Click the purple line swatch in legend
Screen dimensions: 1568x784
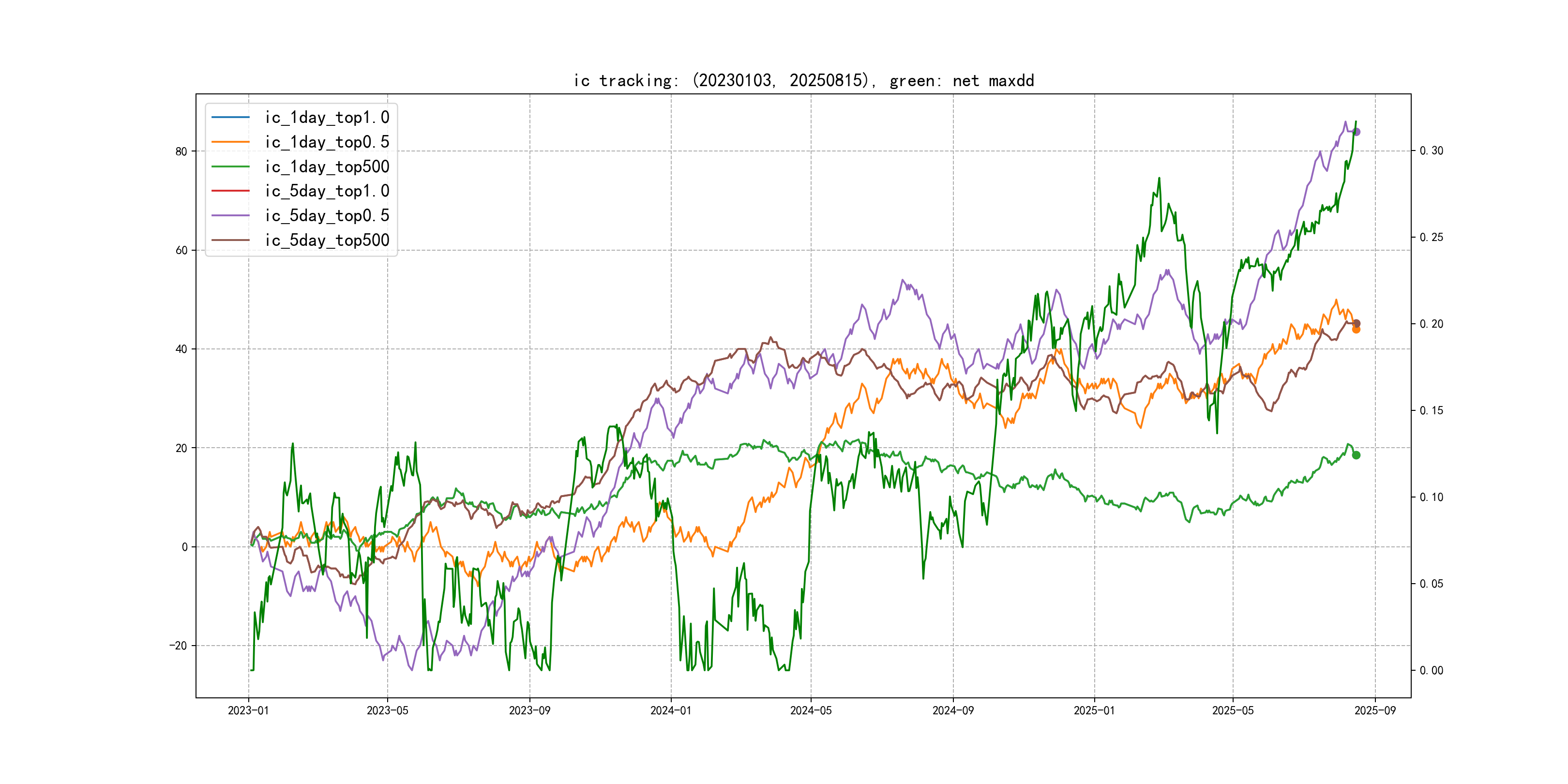230,215
